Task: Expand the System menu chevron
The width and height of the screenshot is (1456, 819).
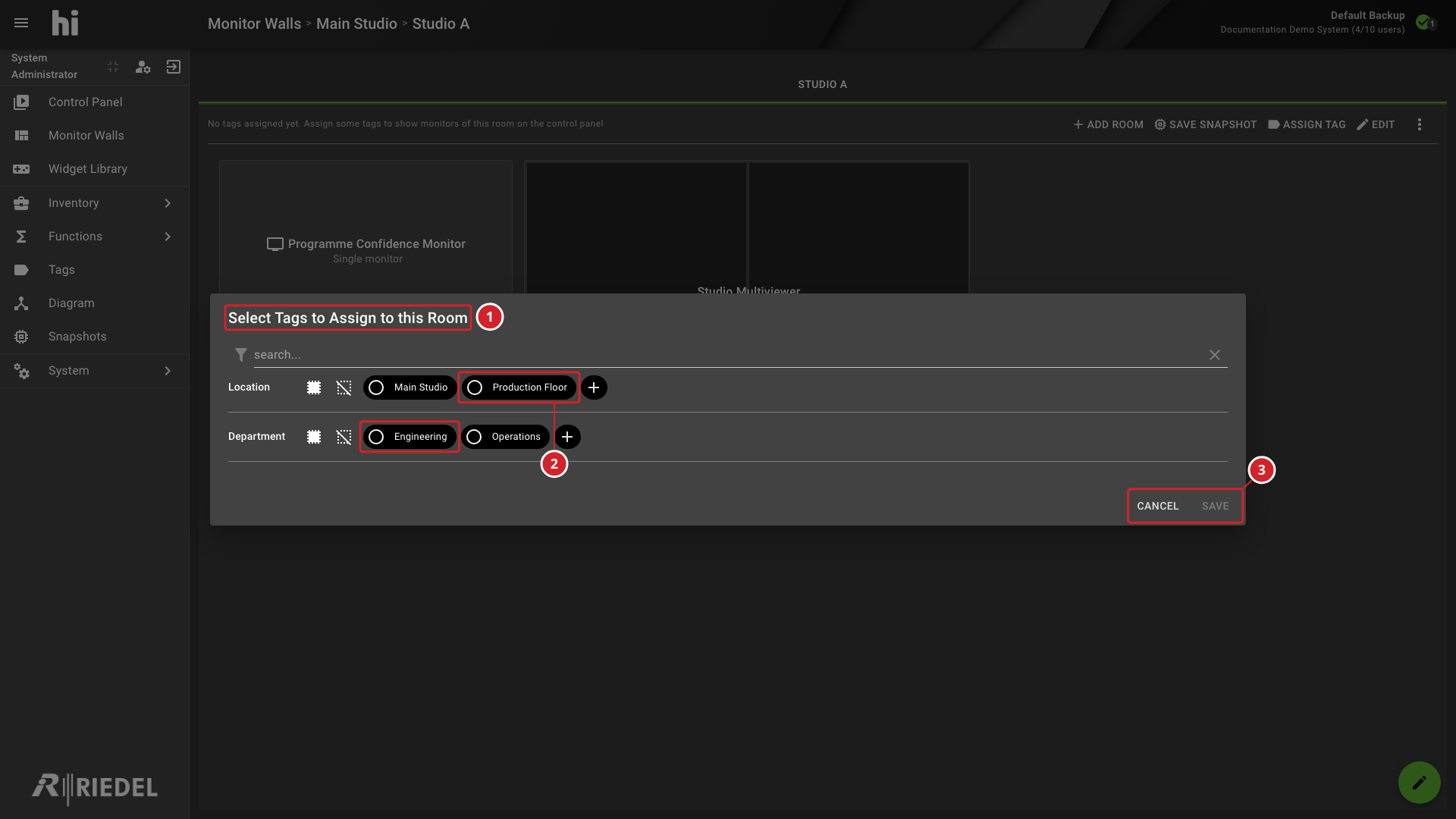Action: point(168,371)
